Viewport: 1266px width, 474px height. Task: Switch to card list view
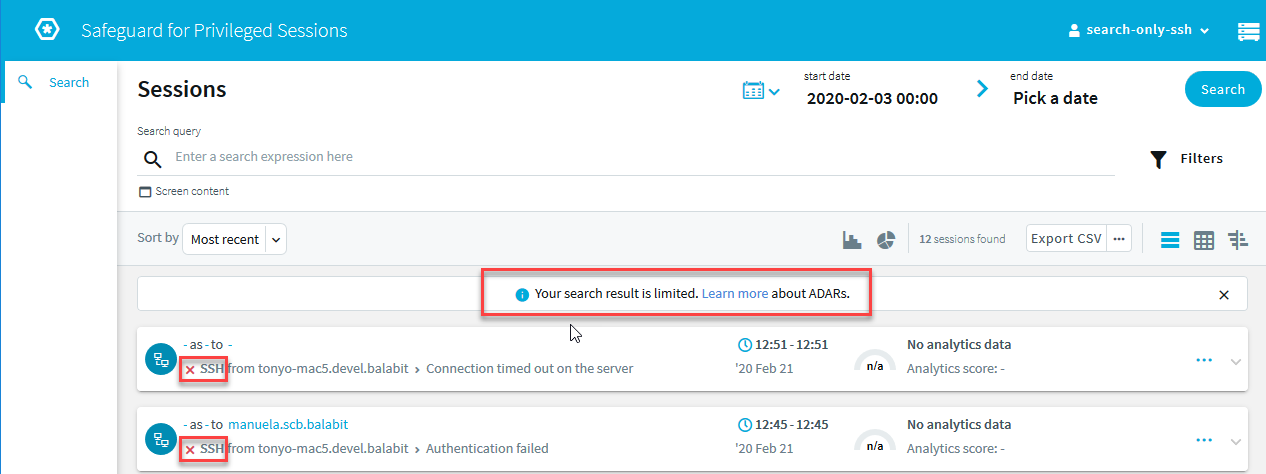click(x=1170, y=240)
